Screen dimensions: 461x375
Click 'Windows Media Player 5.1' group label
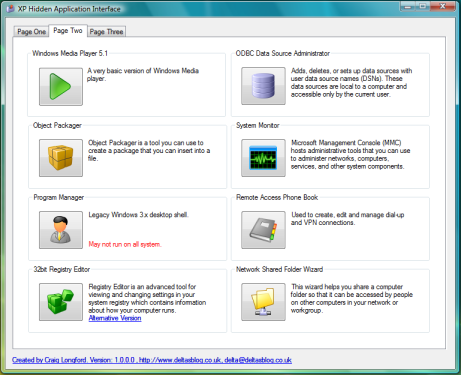[x=70, y=53]
